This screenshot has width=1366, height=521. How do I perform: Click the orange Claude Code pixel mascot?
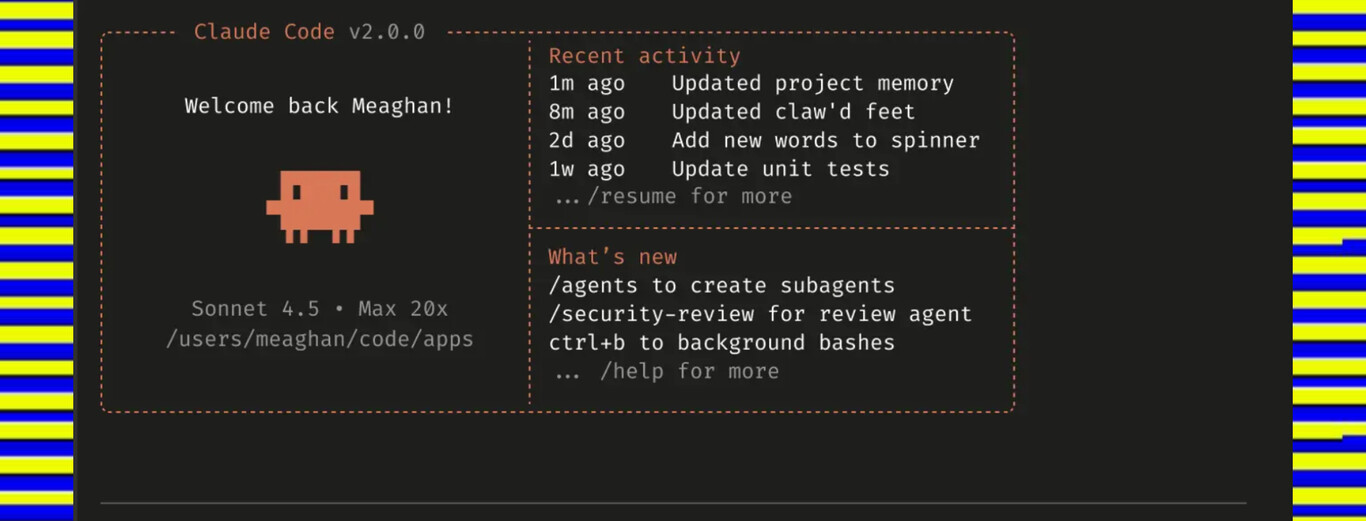pyautogui.click(x=320, y=206)
